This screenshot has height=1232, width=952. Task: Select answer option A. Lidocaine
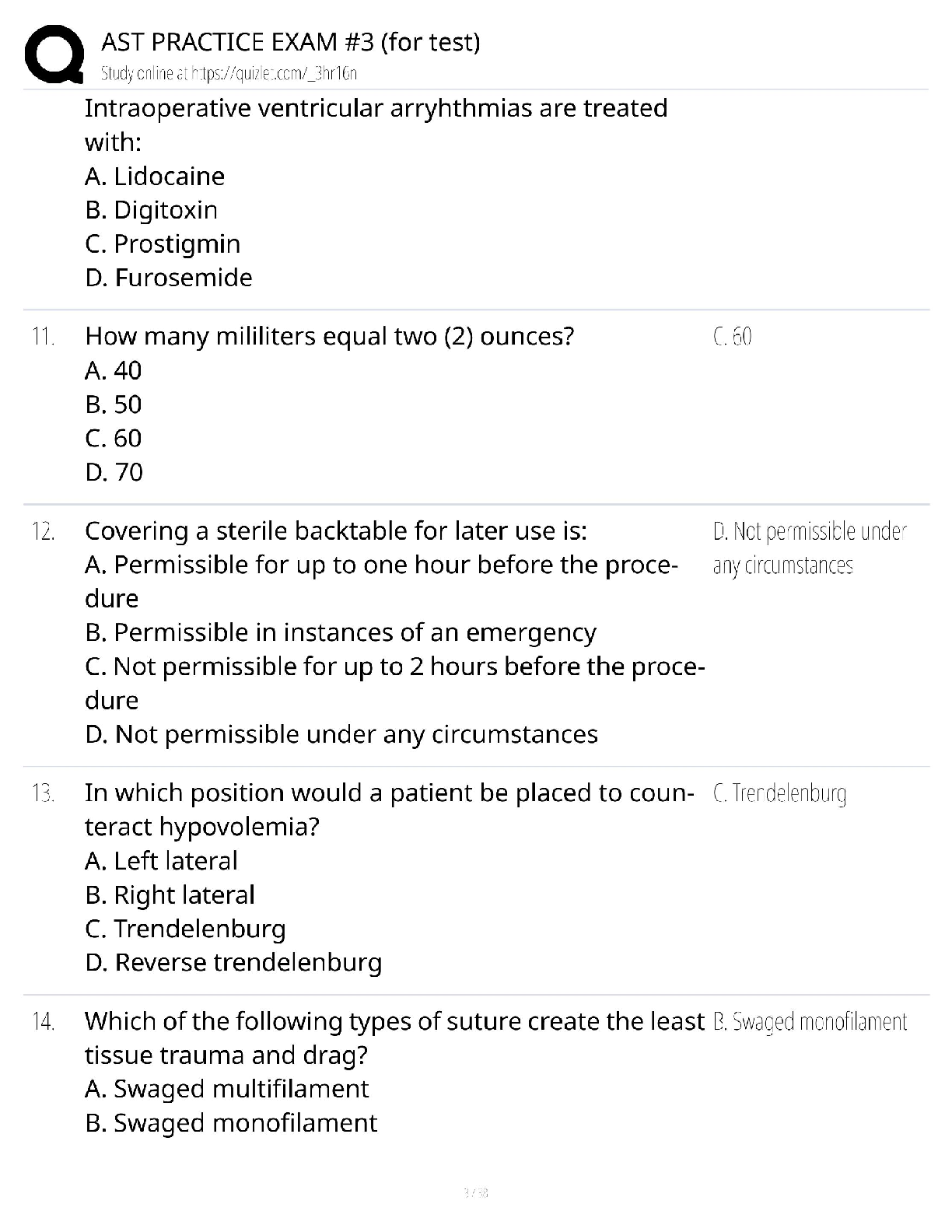click(155, 177)
